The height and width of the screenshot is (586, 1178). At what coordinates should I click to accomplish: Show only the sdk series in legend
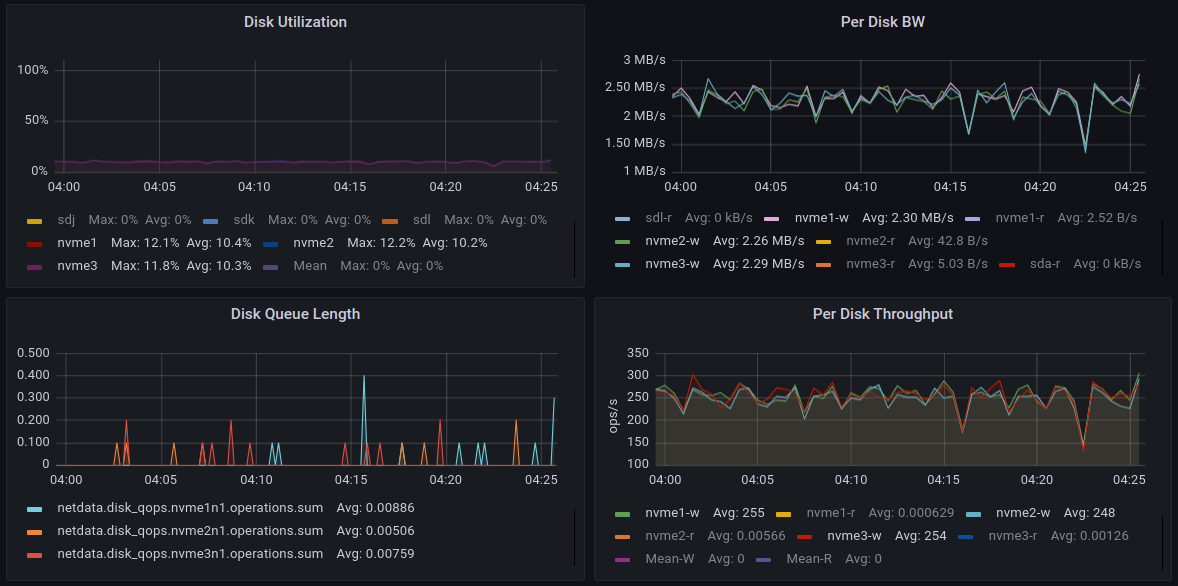pyautogui.click(x=244, y=220)
